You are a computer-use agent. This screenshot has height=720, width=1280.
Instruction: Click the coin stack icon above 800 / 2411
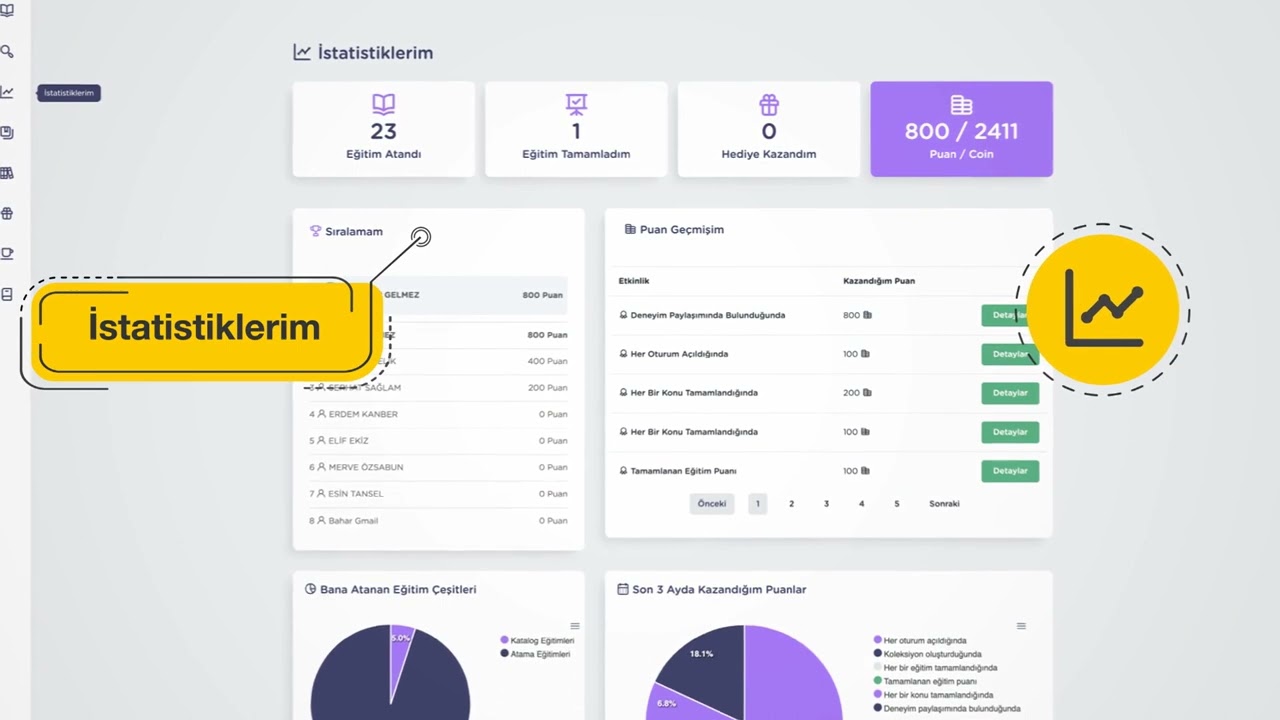pyautogui.click(x=961, y=105)
